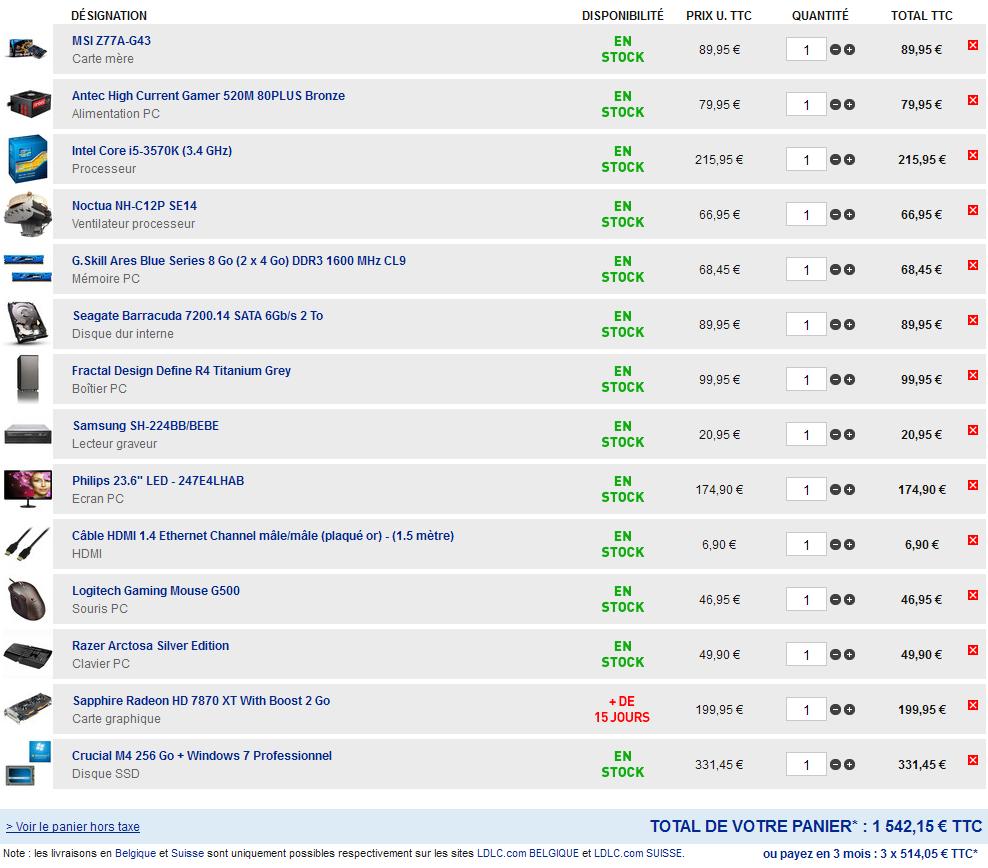988x868 pixels.
Task: Click quantity field for Antec power supply
Action: click(806, 104)
